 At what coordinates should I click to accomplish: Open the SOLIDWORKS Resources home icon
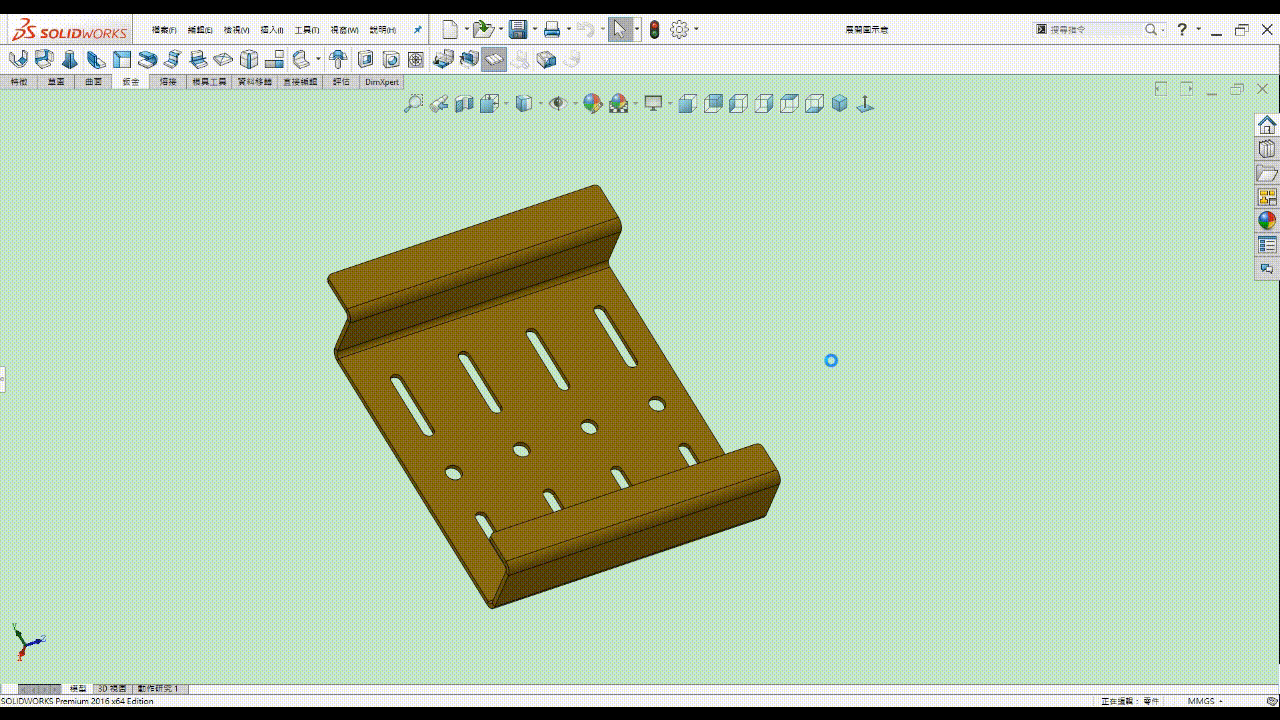pos(1267,125)
